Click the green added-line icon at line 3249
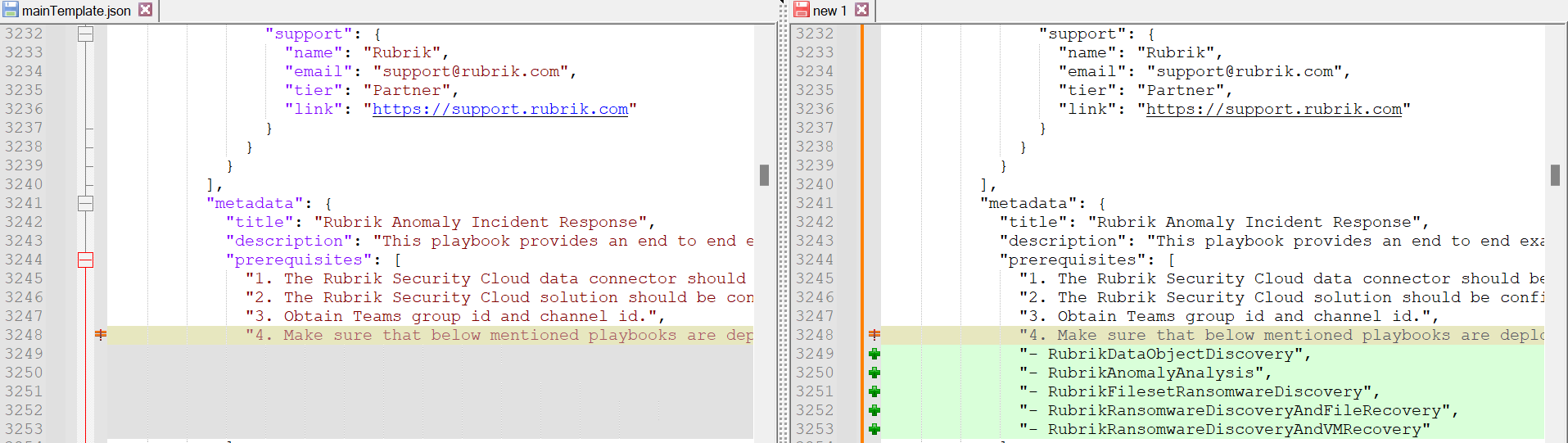1568x443 pixels. pos(874,354)
